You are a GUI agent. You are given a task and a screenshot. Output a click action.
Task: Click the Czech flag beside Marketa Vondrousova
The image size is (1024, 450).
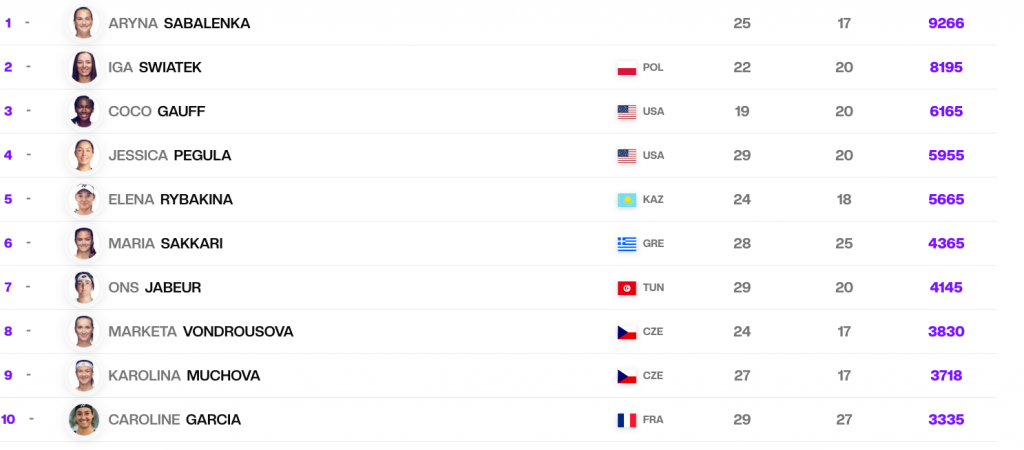[x=627, y=332]
